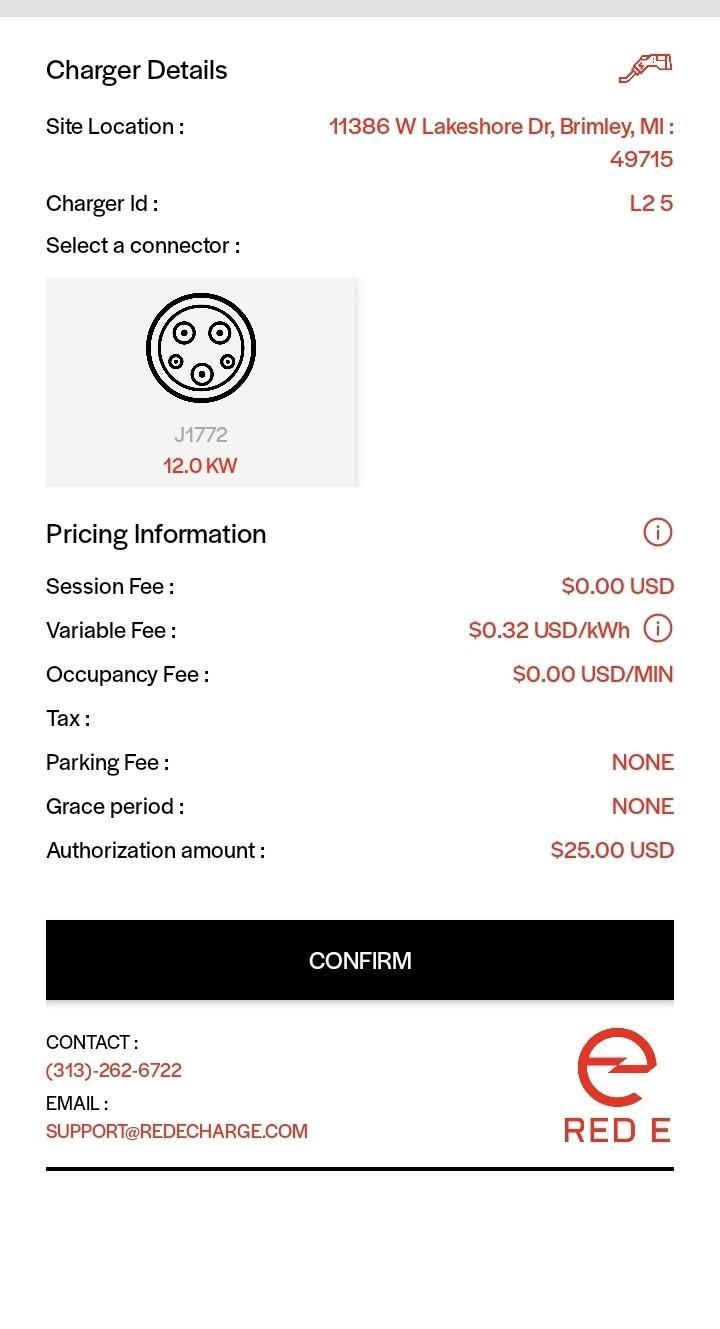Tap the charger plug icon beside Charger Details

645,67
